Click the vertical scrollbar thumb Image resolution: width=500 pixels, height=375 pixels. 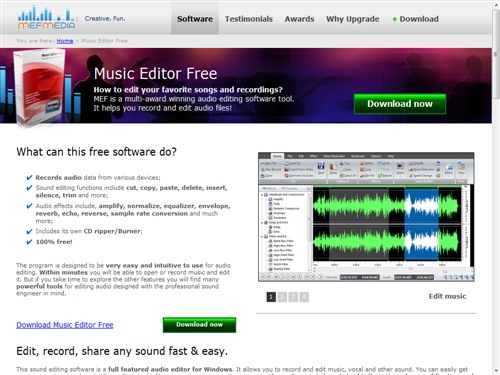(x=496, y=53)
